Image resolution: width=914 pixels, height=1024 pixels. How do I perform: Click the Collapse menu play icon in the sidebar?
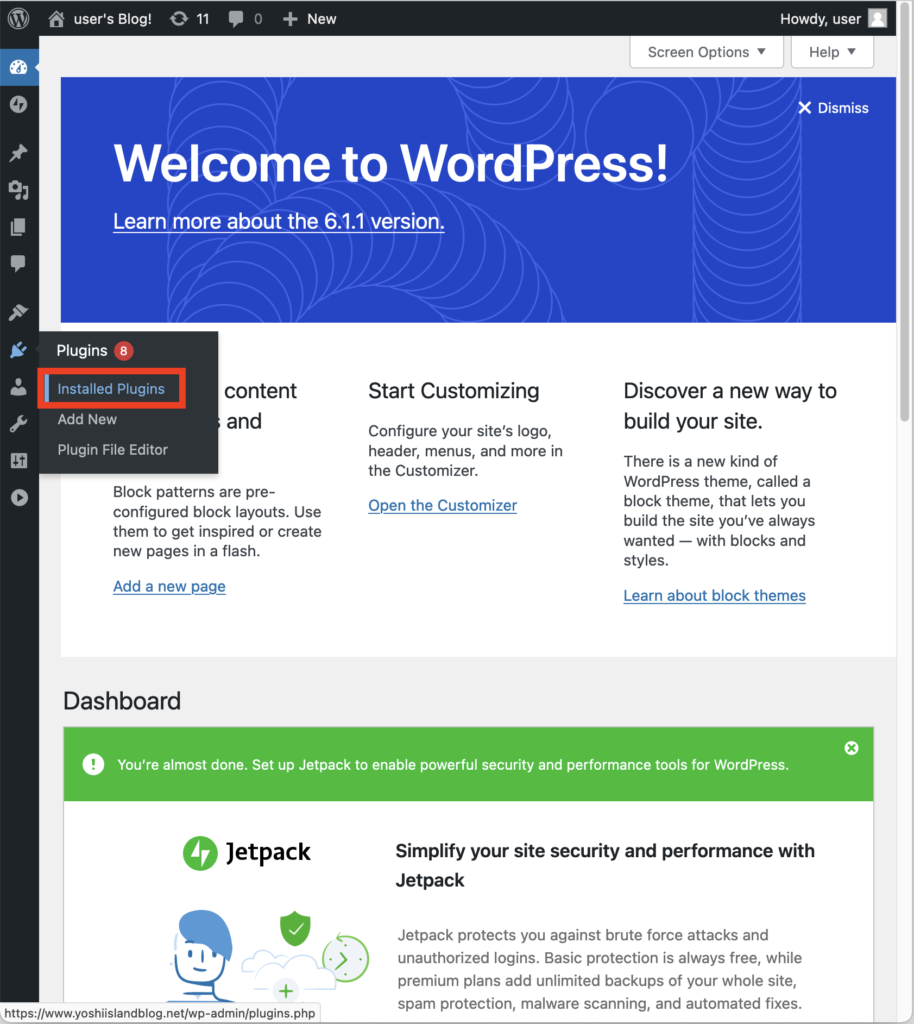[19, 498]
